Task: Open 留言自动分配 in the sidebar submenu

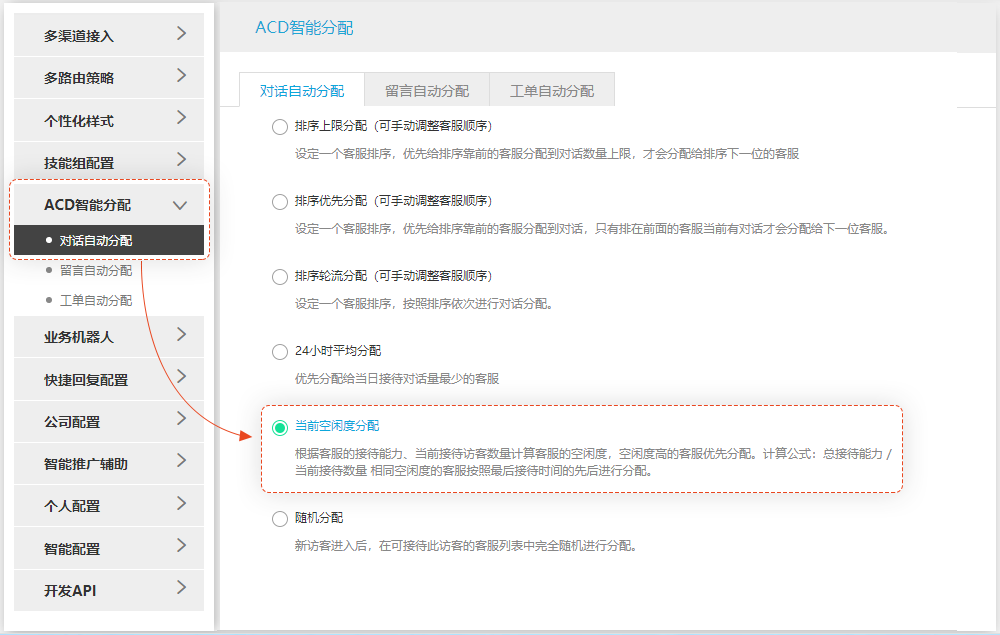Action: click(x=96, y=270)
